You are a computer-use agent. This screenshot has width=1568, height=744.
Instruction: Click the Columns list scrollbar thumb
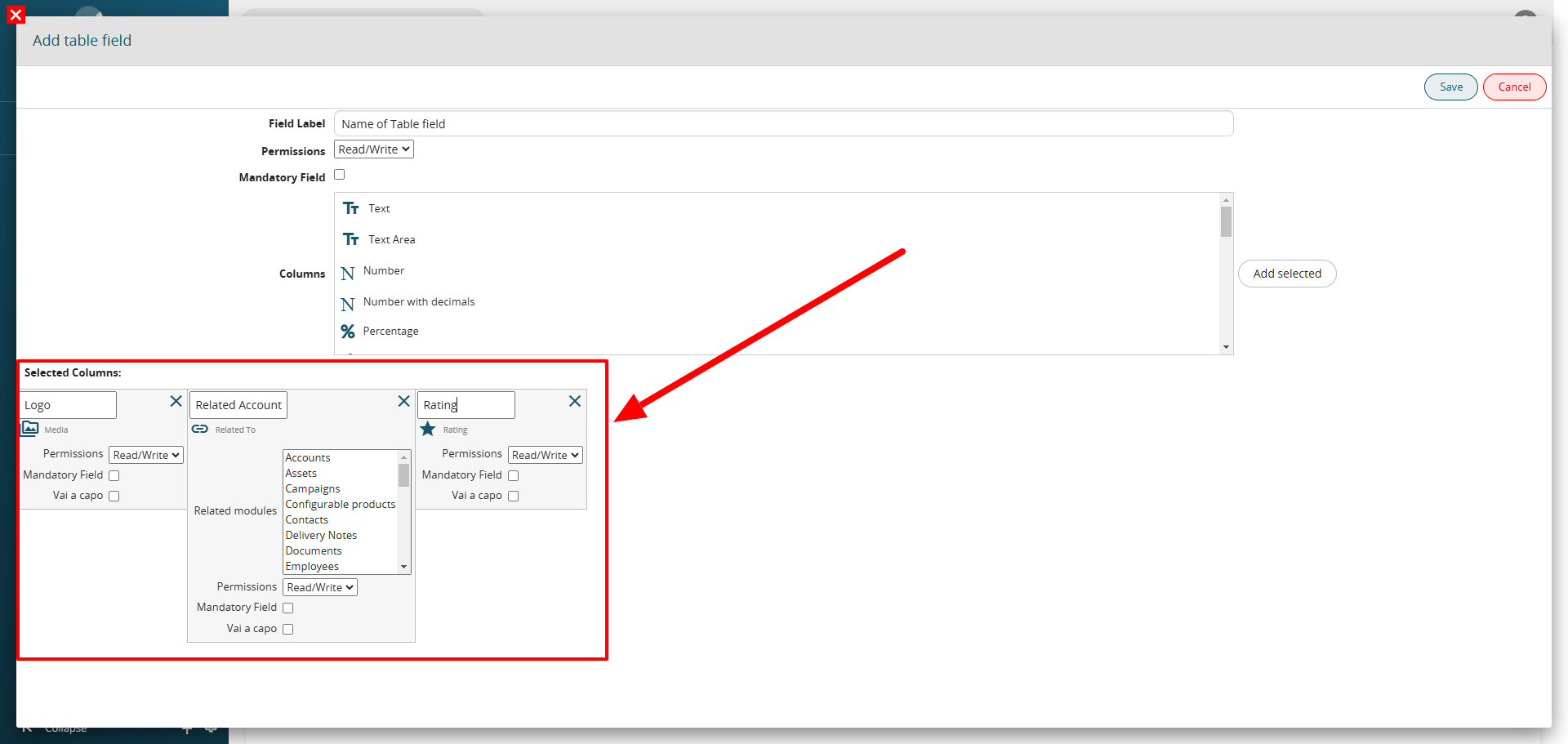1226,221
